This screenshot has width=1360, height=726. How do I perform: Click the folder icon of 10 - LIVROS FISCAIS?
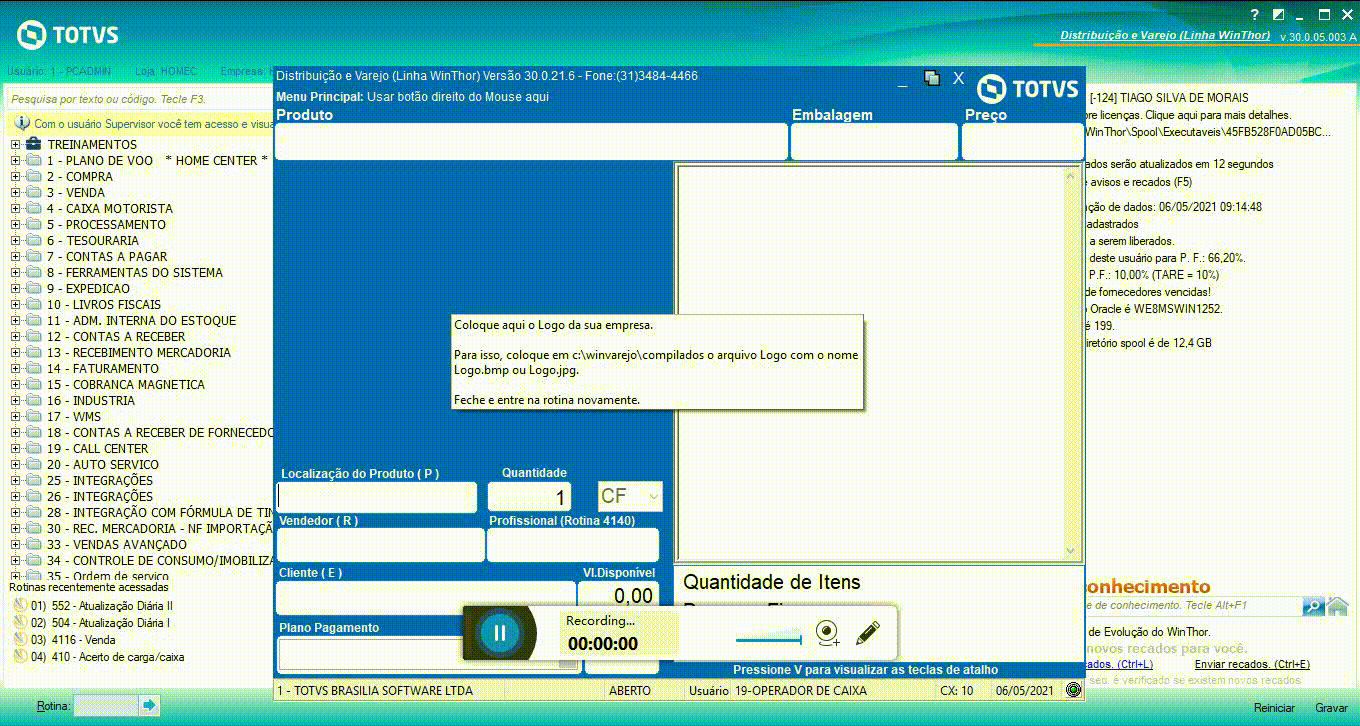[x=33, y=305]
